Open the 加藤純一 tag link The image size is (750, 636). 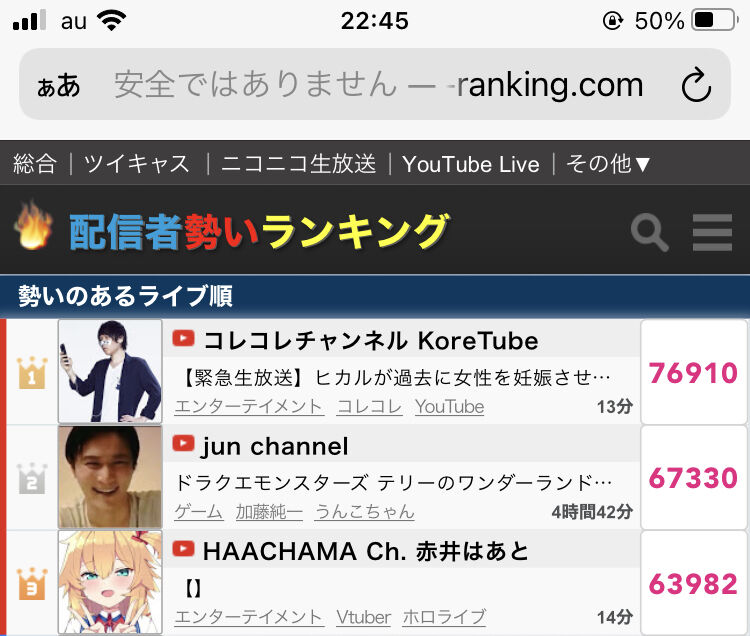point(269,512)
